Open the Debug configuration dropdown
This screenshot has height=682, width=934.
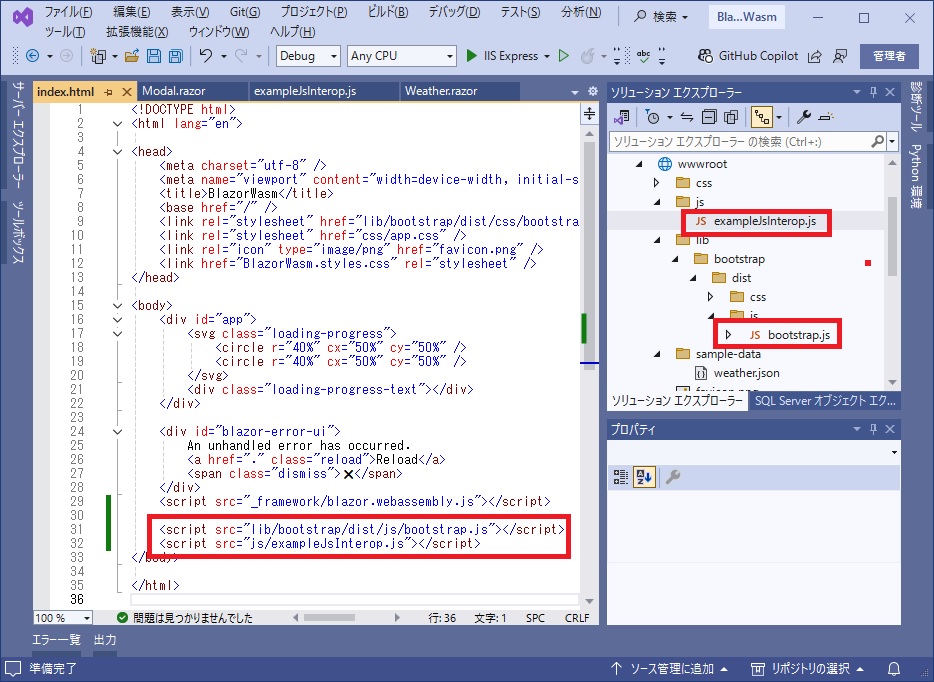click(309, 56)
